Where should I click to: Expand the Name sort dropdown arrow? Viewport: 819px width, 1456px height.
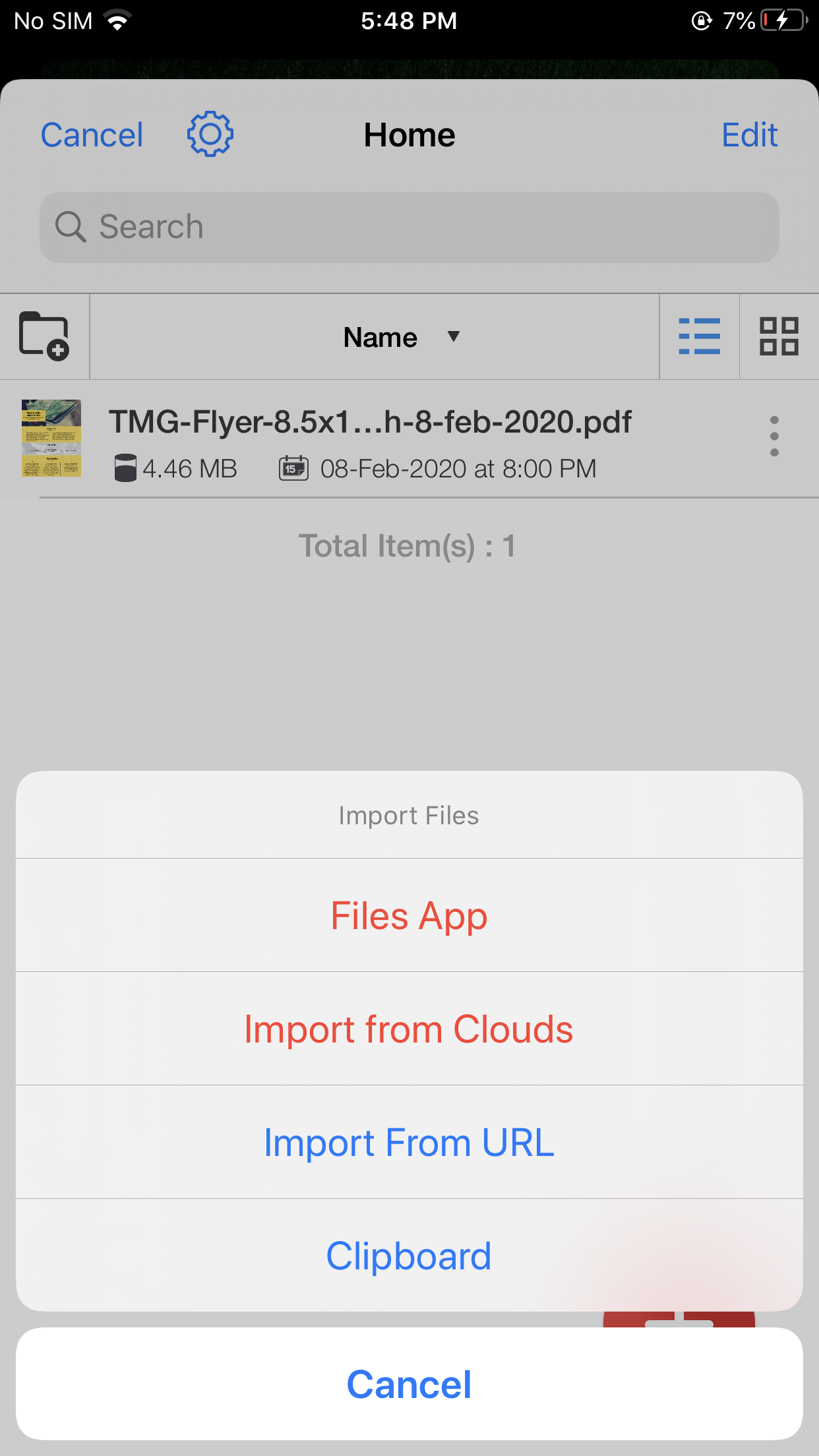point(454,336)
